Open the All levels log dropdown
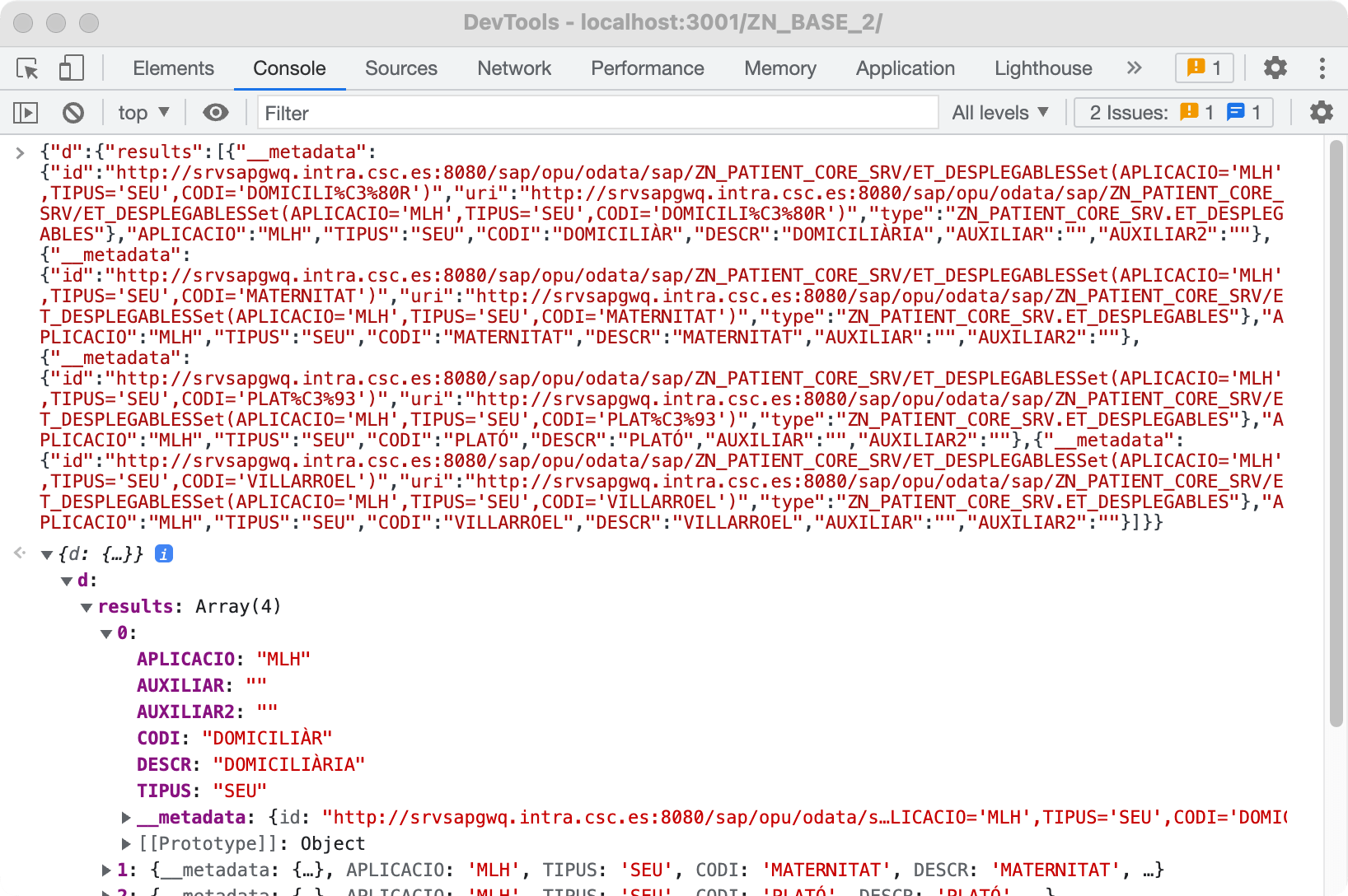Viewport: 1348px width, 896px height. point(999,113)
